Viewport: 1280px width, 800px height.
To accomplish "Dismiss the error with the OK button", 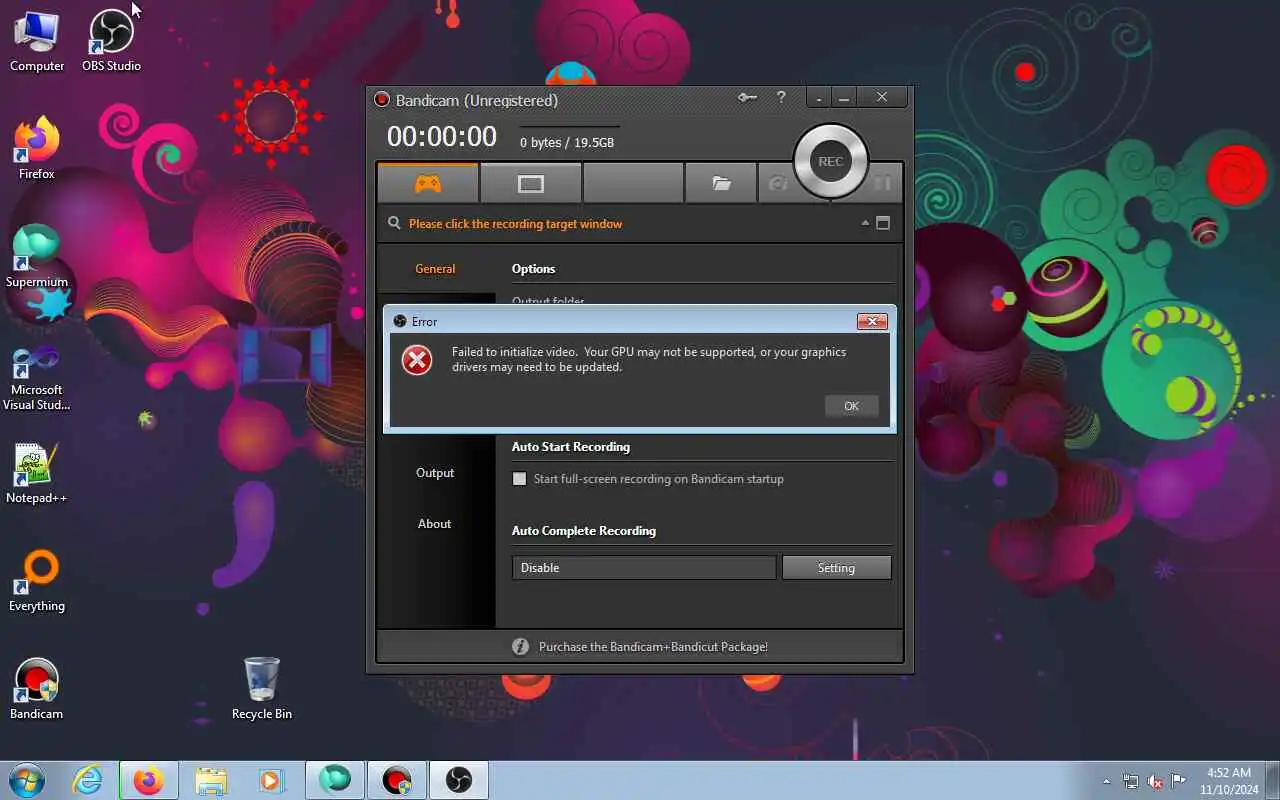I will point(851,406).
